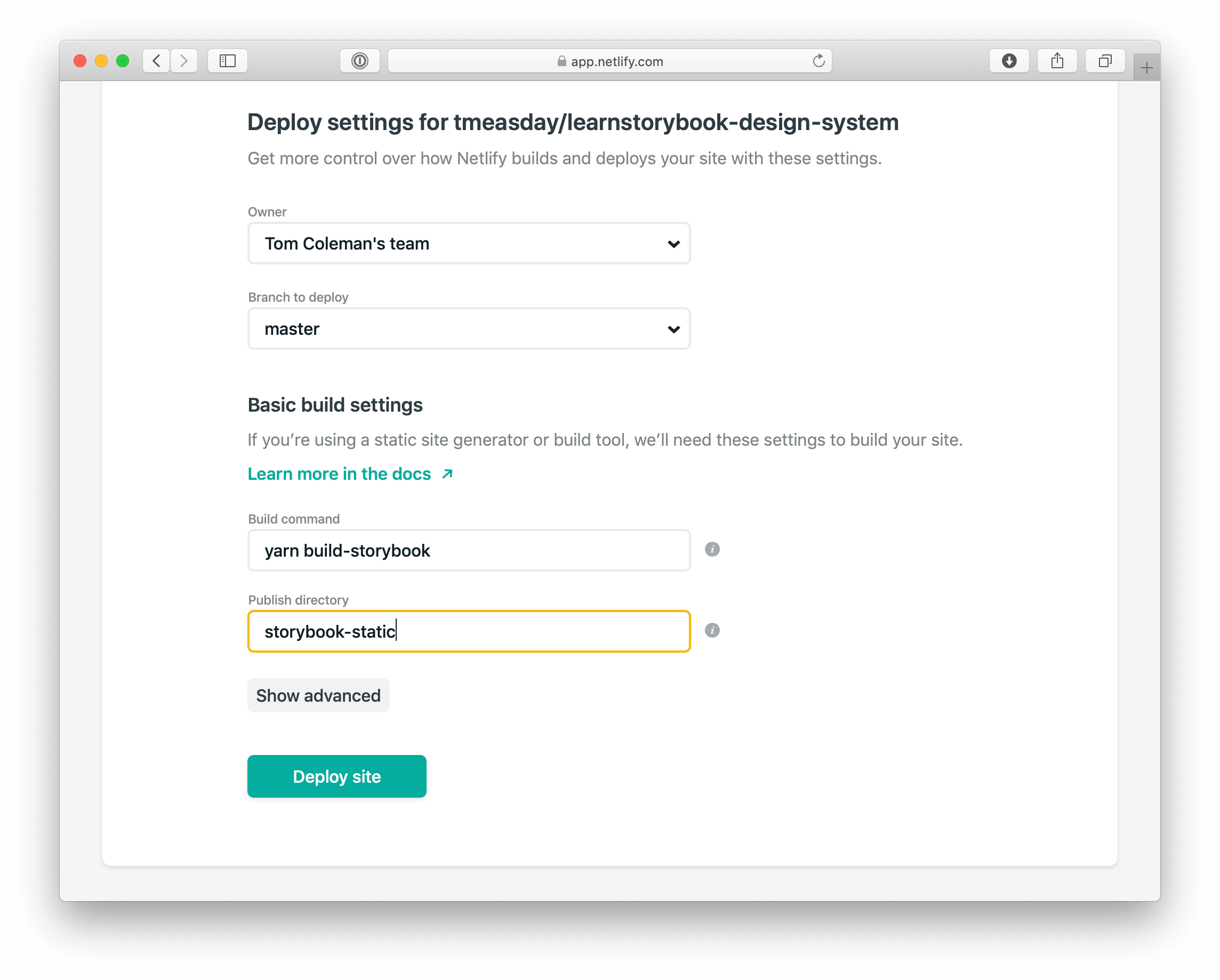1220x980 pixels.
Task: Open Learn more in the docs link
Action: 350,473
